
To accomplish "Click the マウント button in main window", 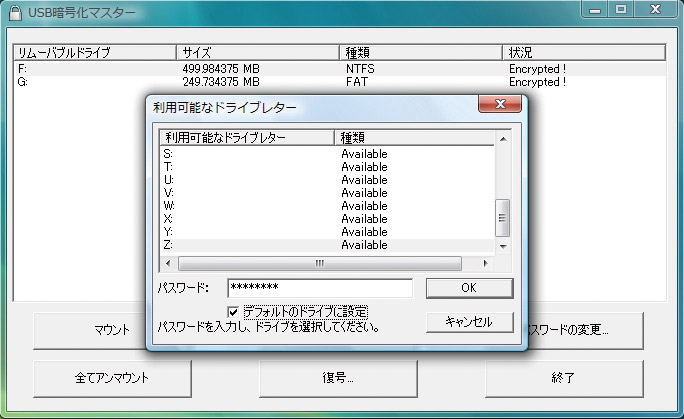I will [x=90, y=330].
